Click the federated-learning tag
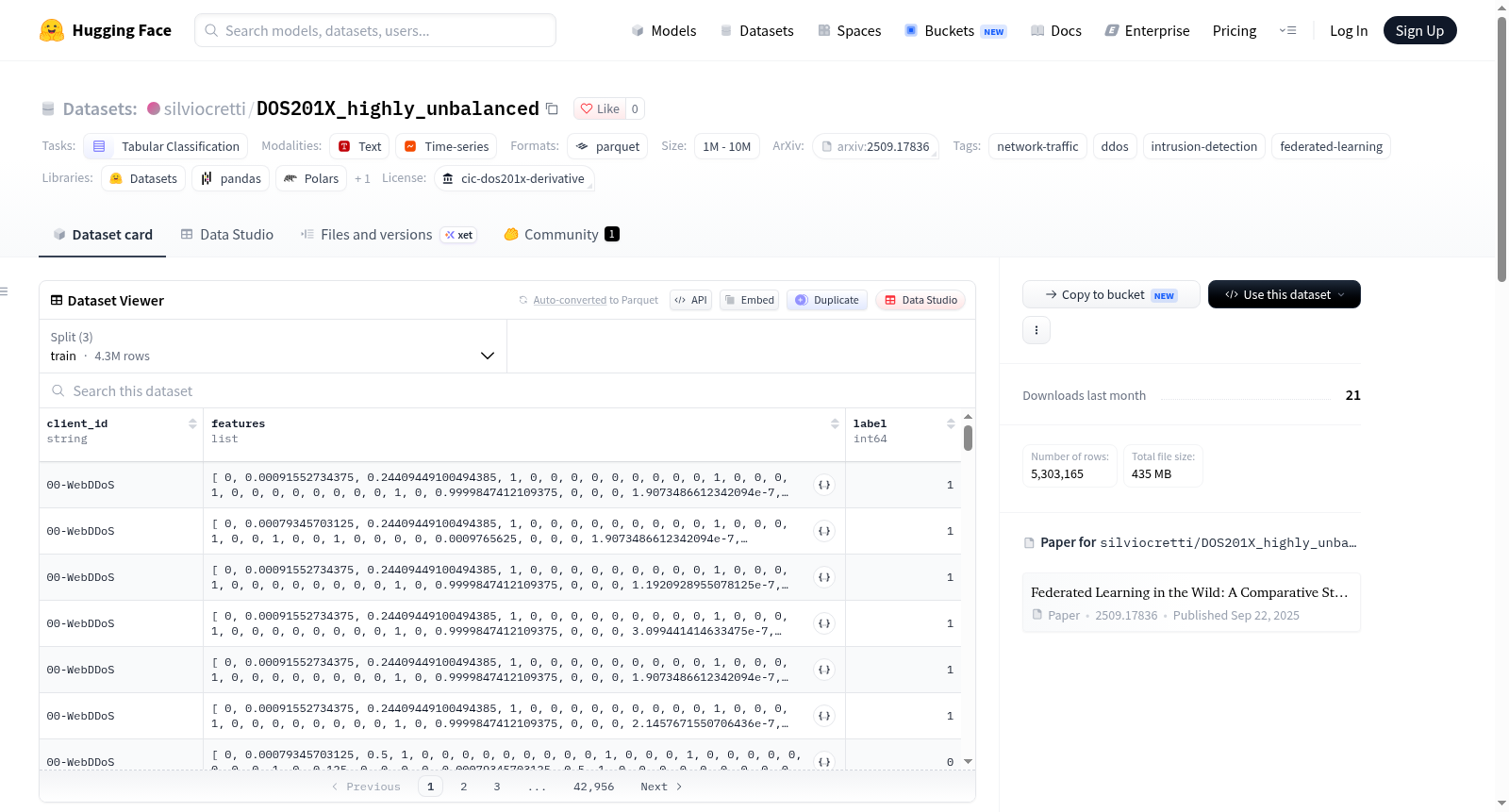 click(x=1331, y=146)
